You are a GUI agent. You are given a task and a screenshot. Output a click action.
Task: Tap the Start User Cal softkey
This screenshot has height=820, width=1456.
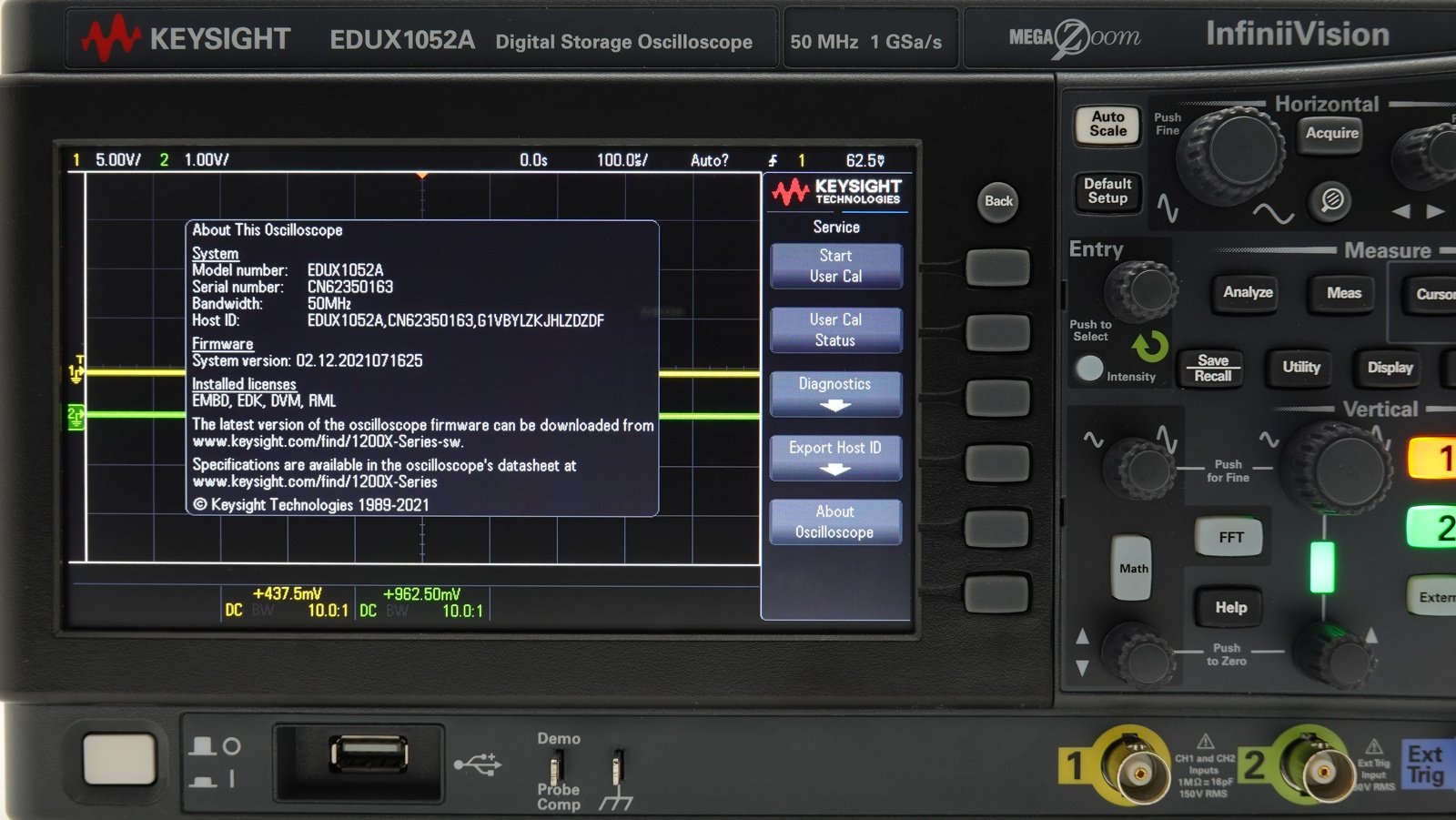835,266
